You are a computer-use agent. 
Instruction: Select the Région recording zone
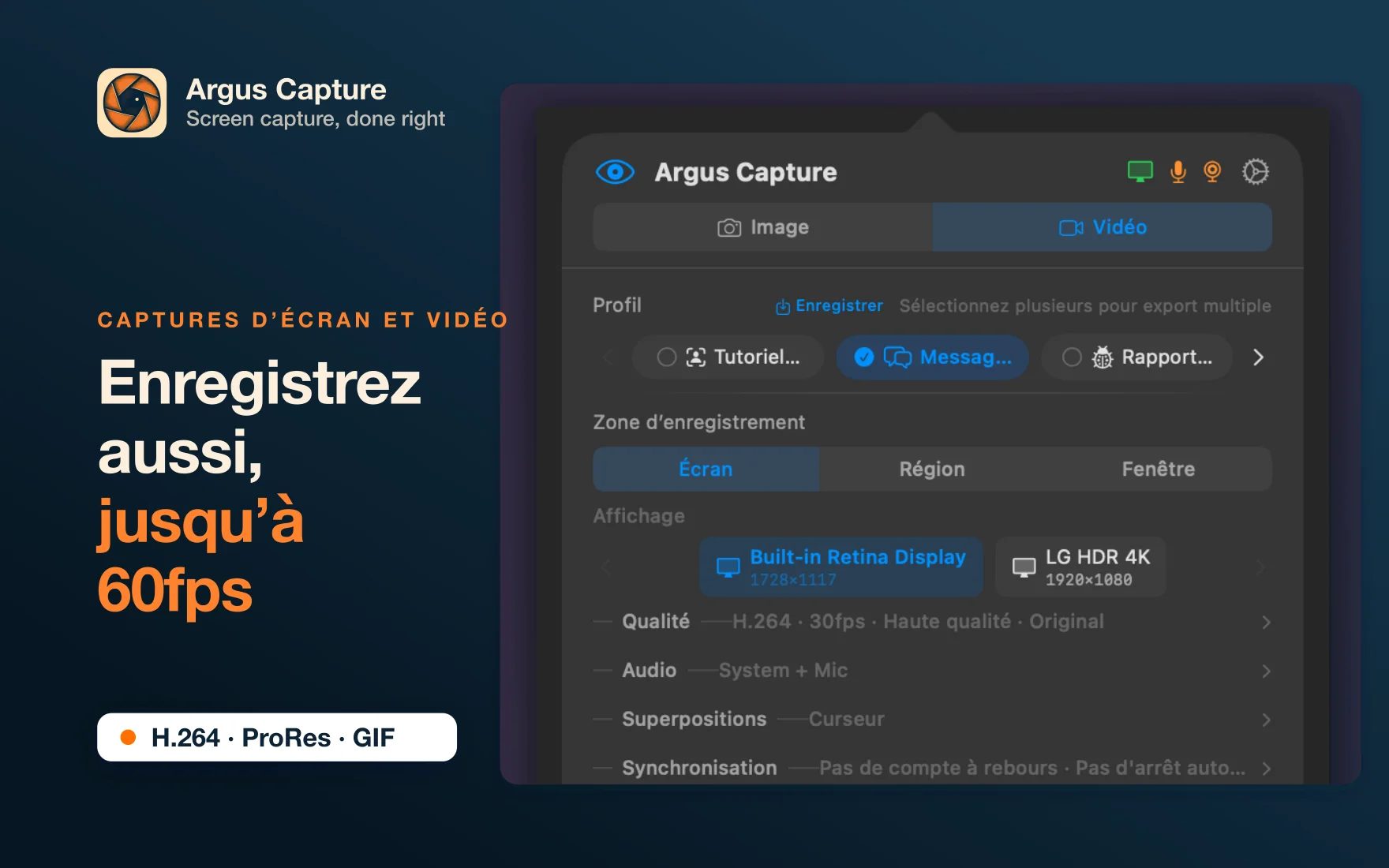click(x=932, y=469)
